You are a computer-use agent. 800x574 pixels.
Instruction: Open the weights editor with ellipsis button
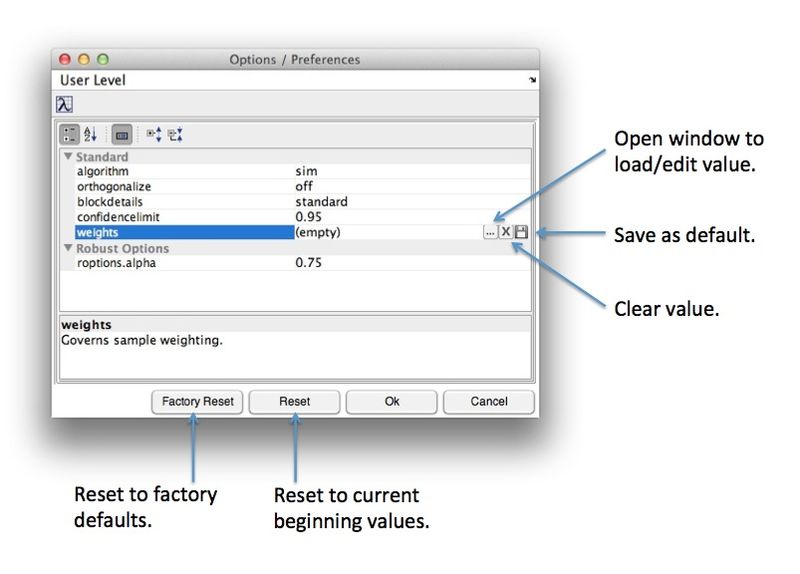(489, 232)
